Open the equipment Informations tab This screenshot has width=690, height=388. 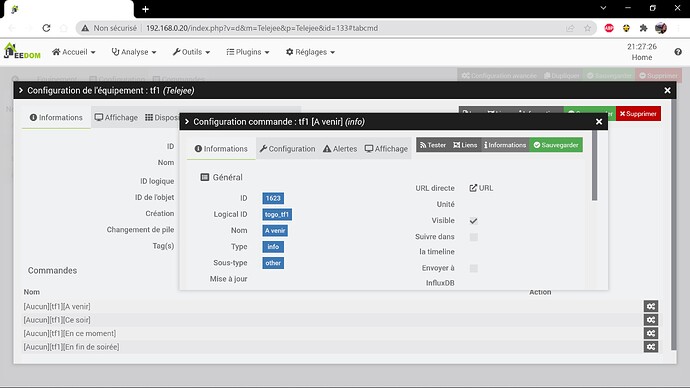[x=56, y=117]
